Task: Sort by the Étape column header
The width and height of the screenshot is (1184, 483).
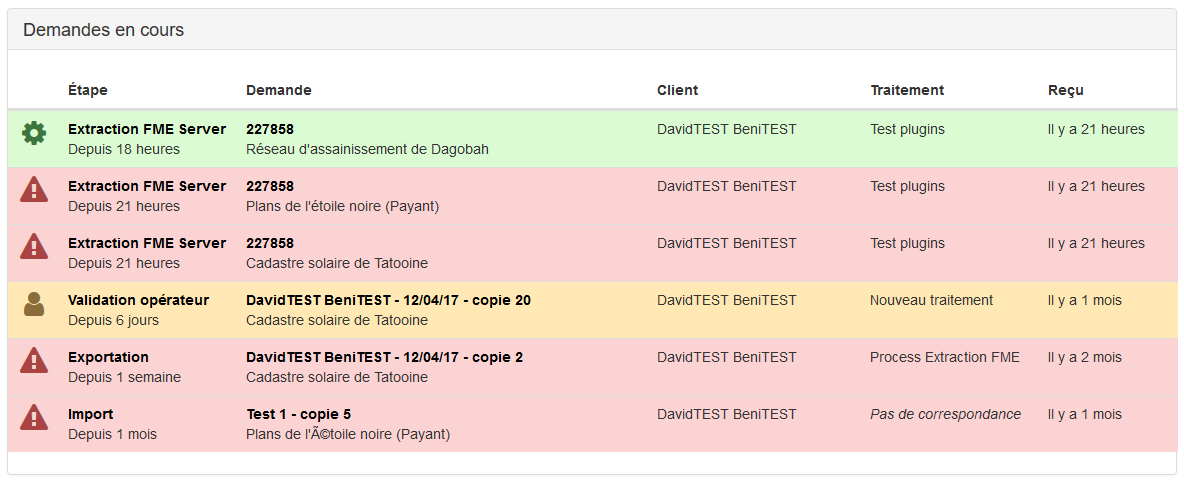Action: pyautogui.click(x=88, y=90)
